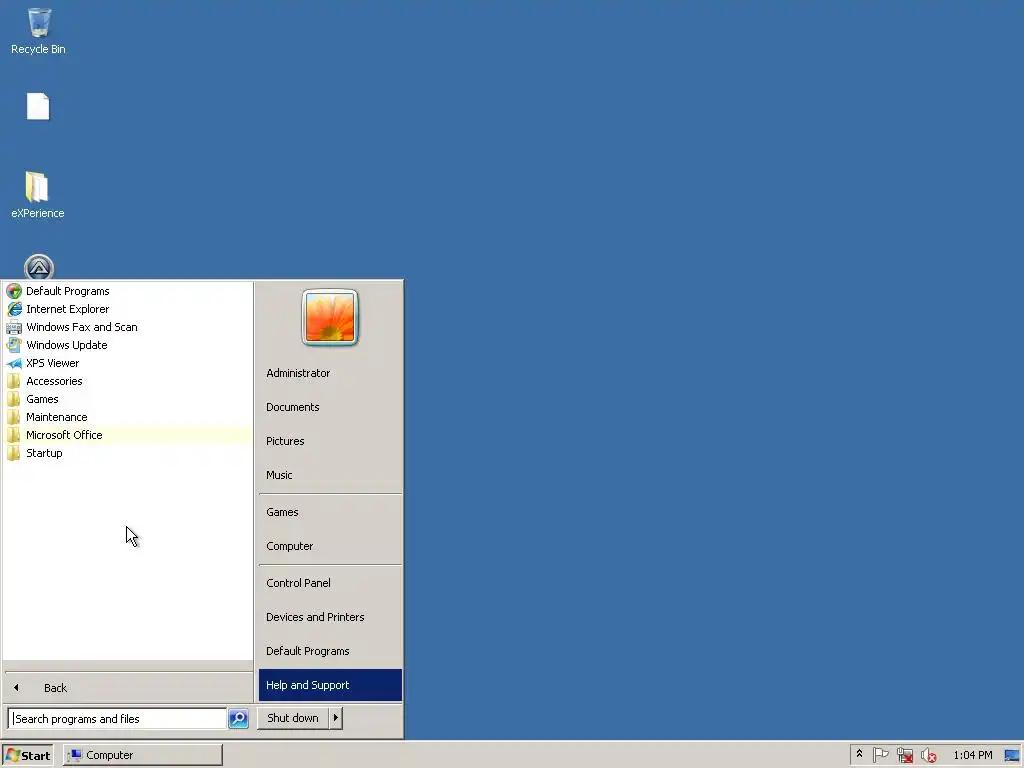Click the Shut down button
Image resolution: width=1024 pixels, height=768 pixels.
[293, 718]
